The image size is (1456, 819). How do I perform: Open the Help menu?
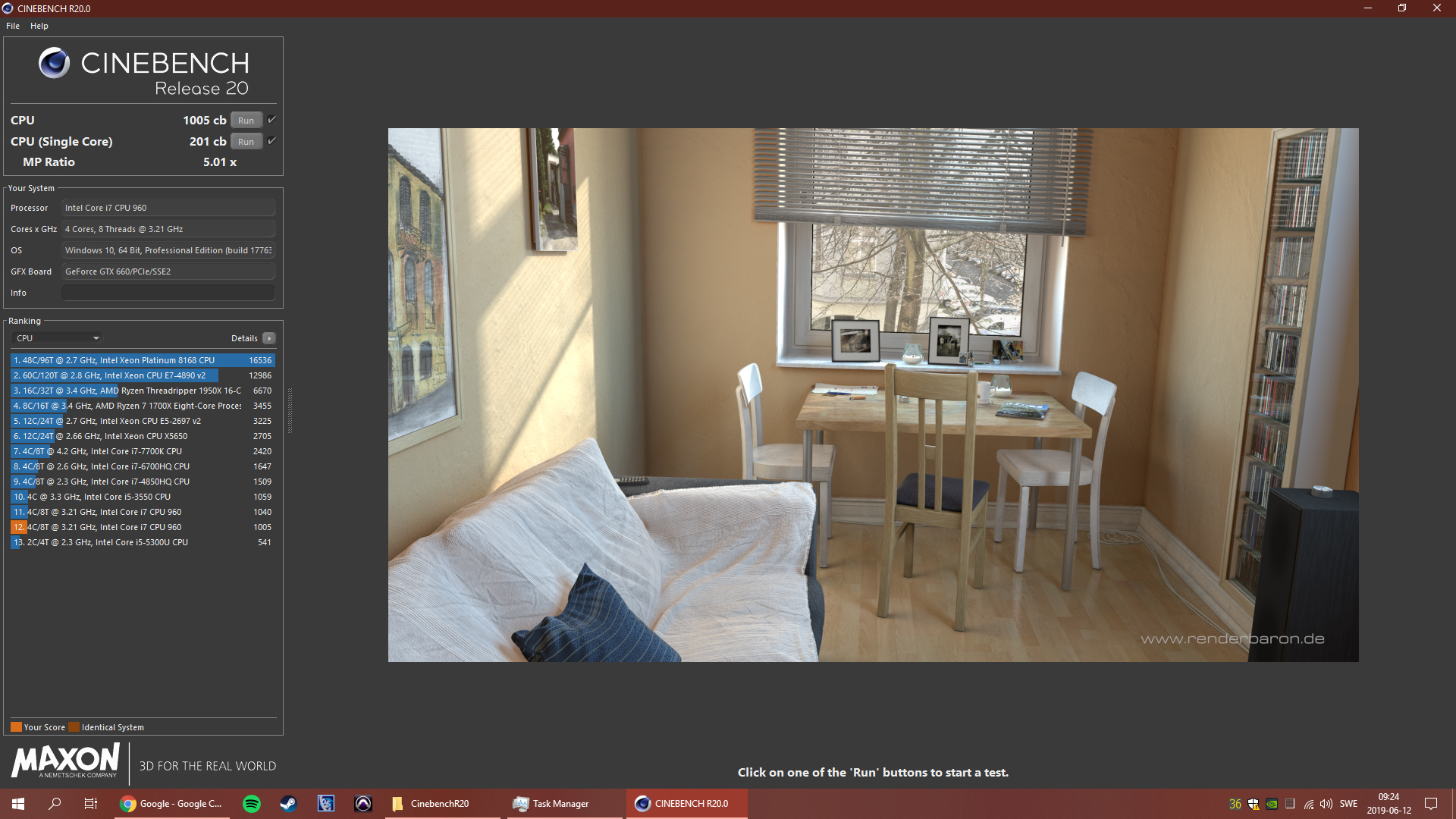tap(39, 26)
